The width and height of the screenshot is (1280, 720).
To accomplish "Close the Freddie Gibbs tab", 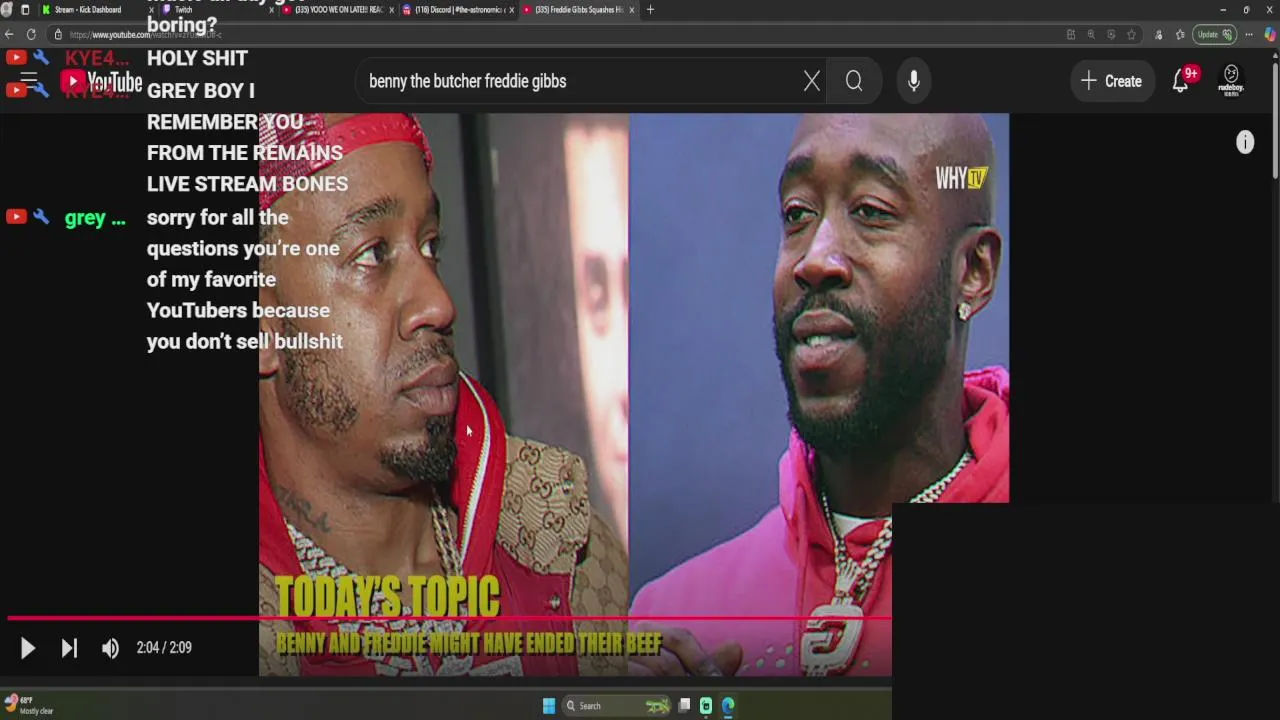I will tap(632, 10).
